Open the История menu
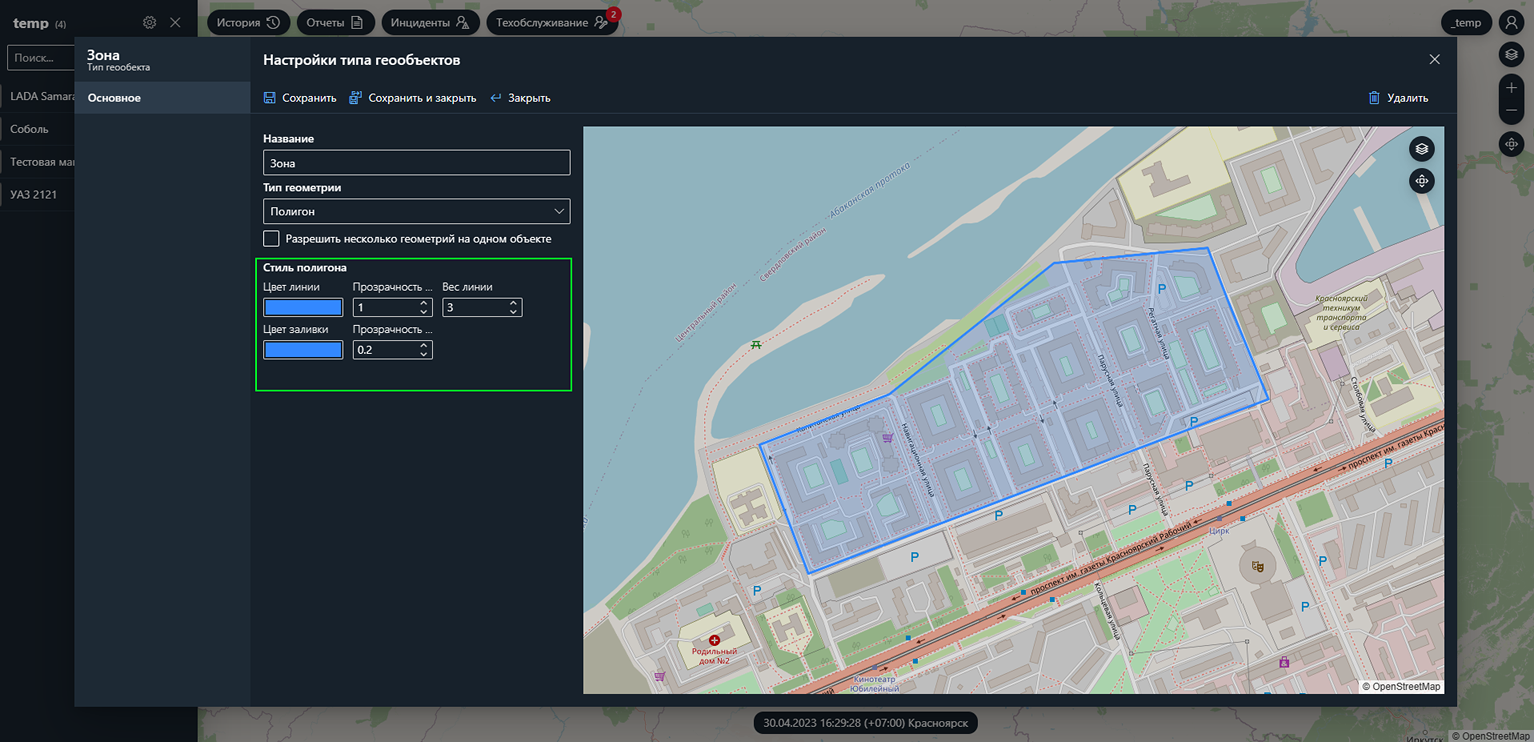 tap(248, 22)
